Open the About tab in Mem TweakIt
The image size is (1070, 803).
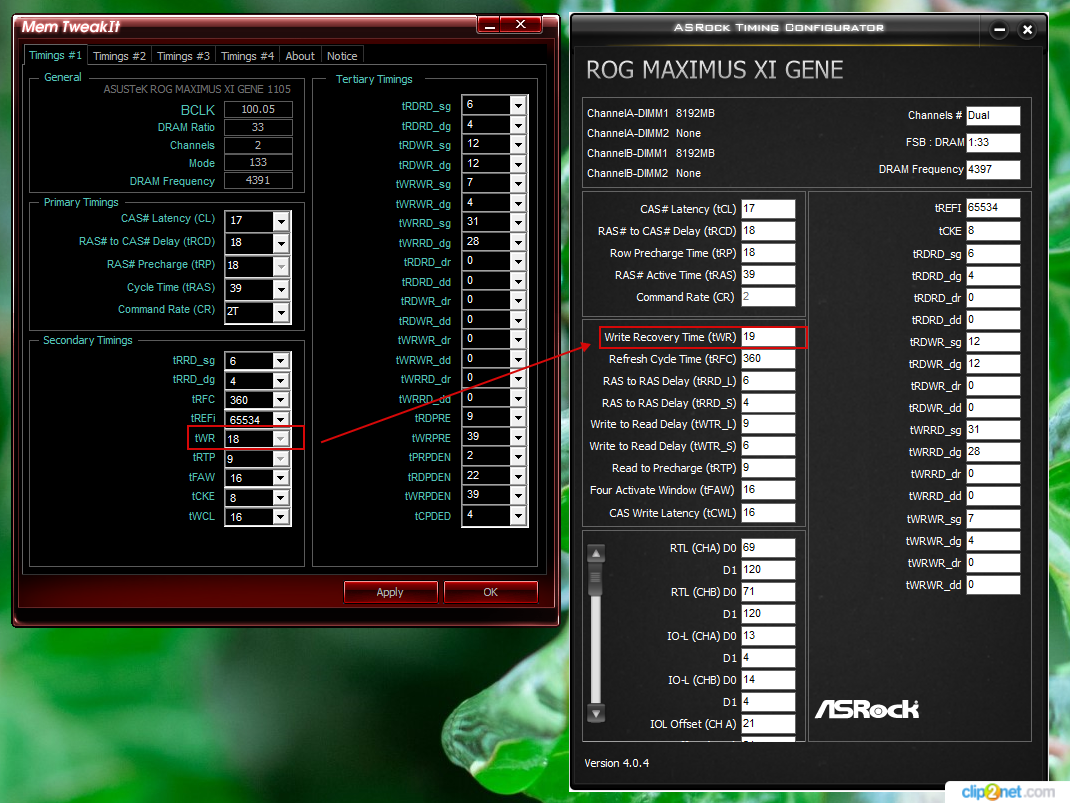(x=300, y=56)
